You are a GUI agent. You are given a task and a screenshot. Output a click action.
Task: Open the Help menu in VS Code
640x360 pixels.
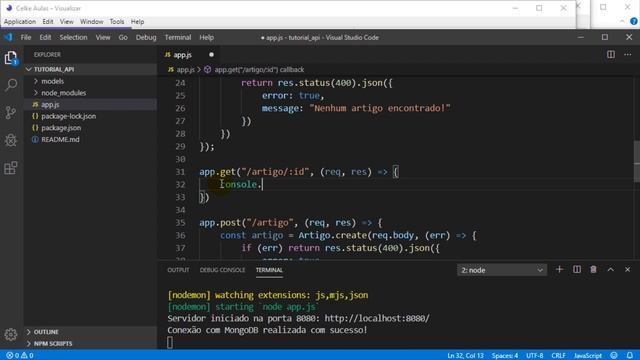(x=207, y=37)
